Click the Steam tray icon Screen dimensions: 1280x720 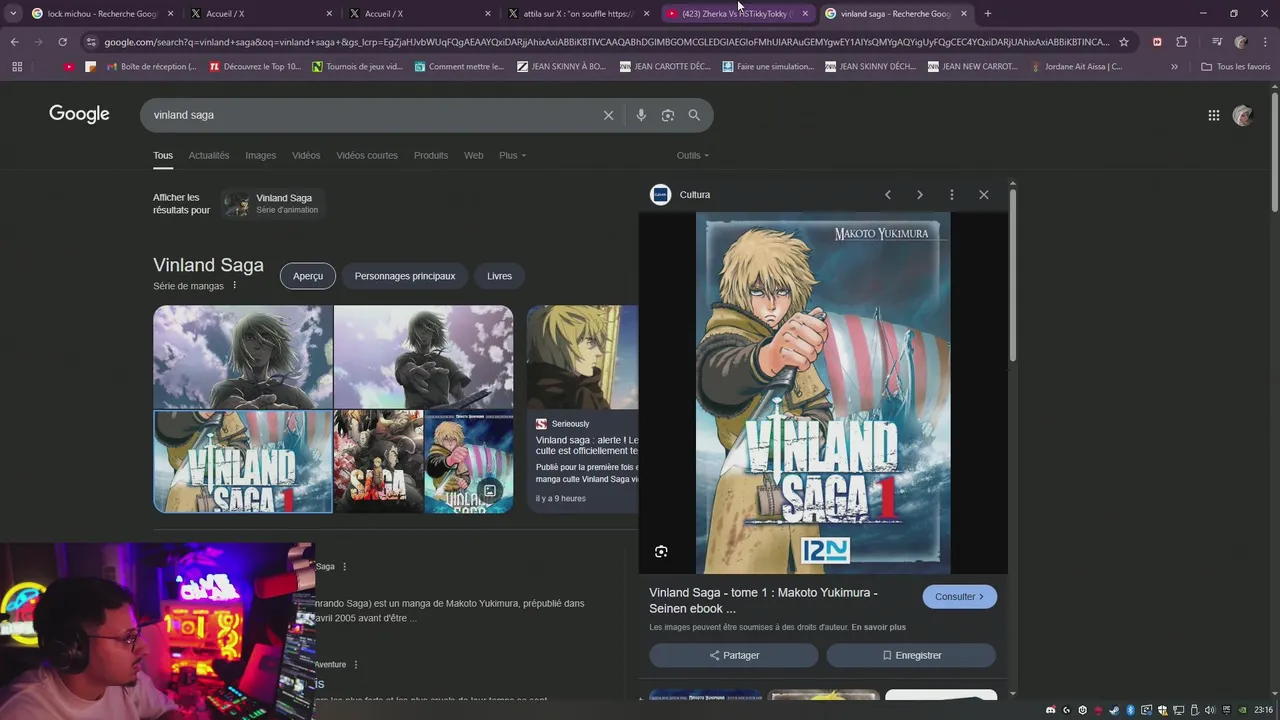[1114, 710]
